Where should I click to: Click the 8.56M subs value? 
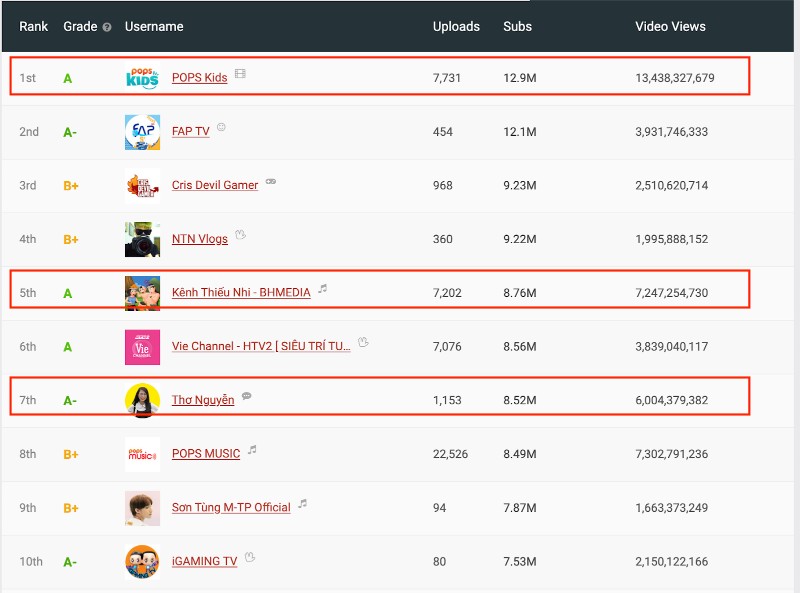tap(519, 347)
